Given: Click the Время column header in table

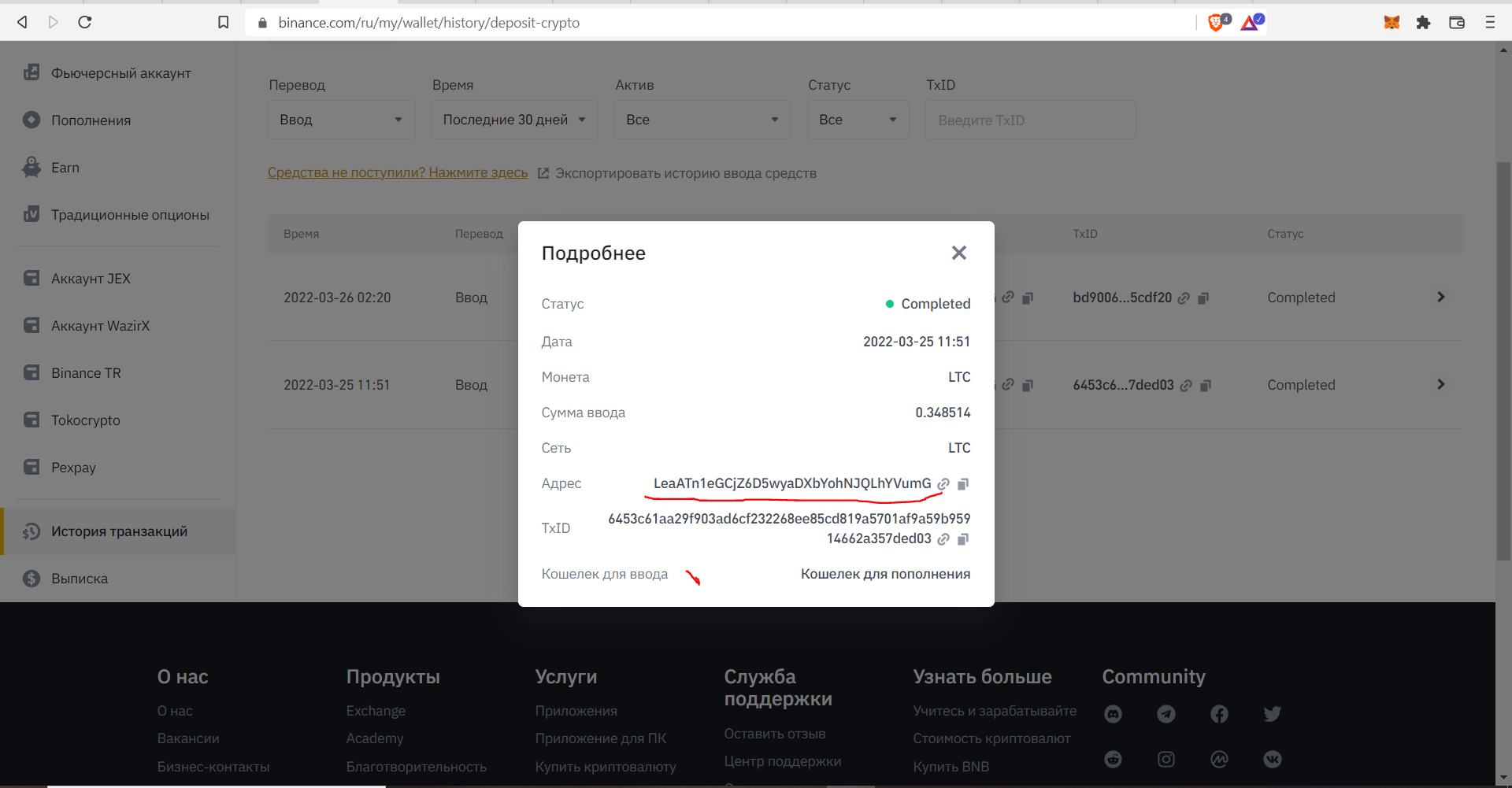Looking at the screenshot, I should coord(302,234).
